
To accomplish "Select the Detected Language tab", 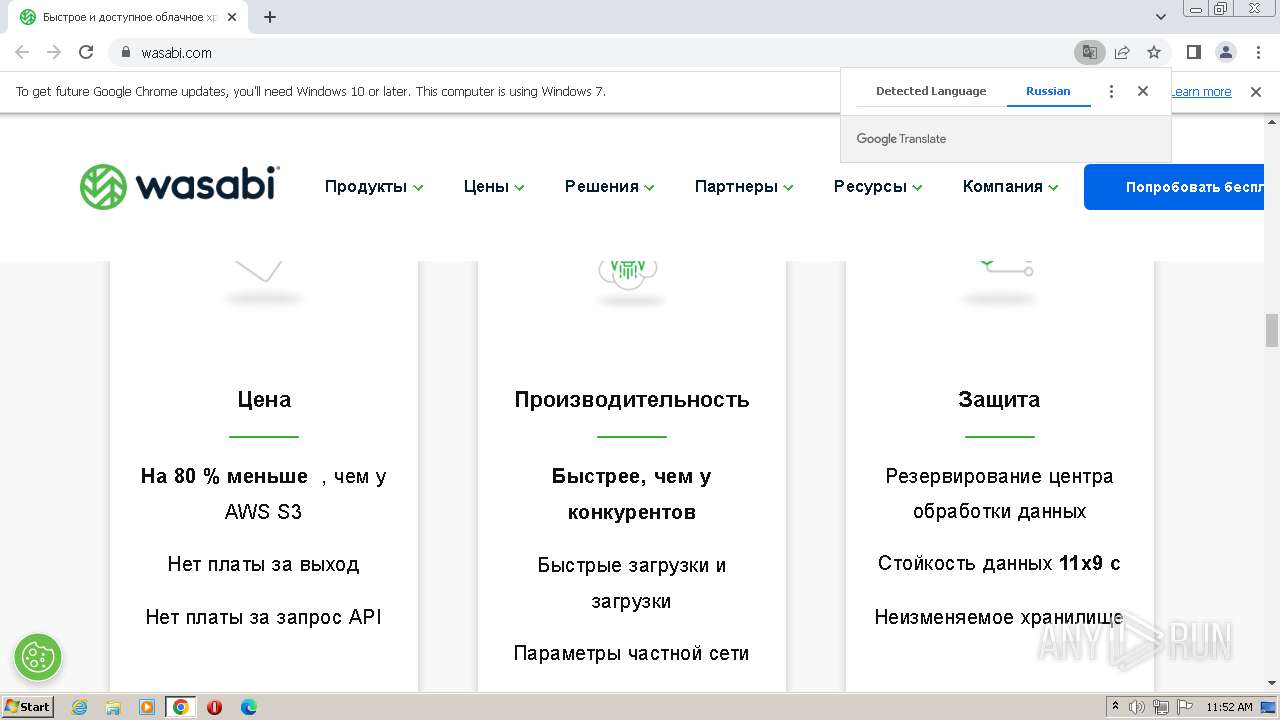I will pos(931,91).
